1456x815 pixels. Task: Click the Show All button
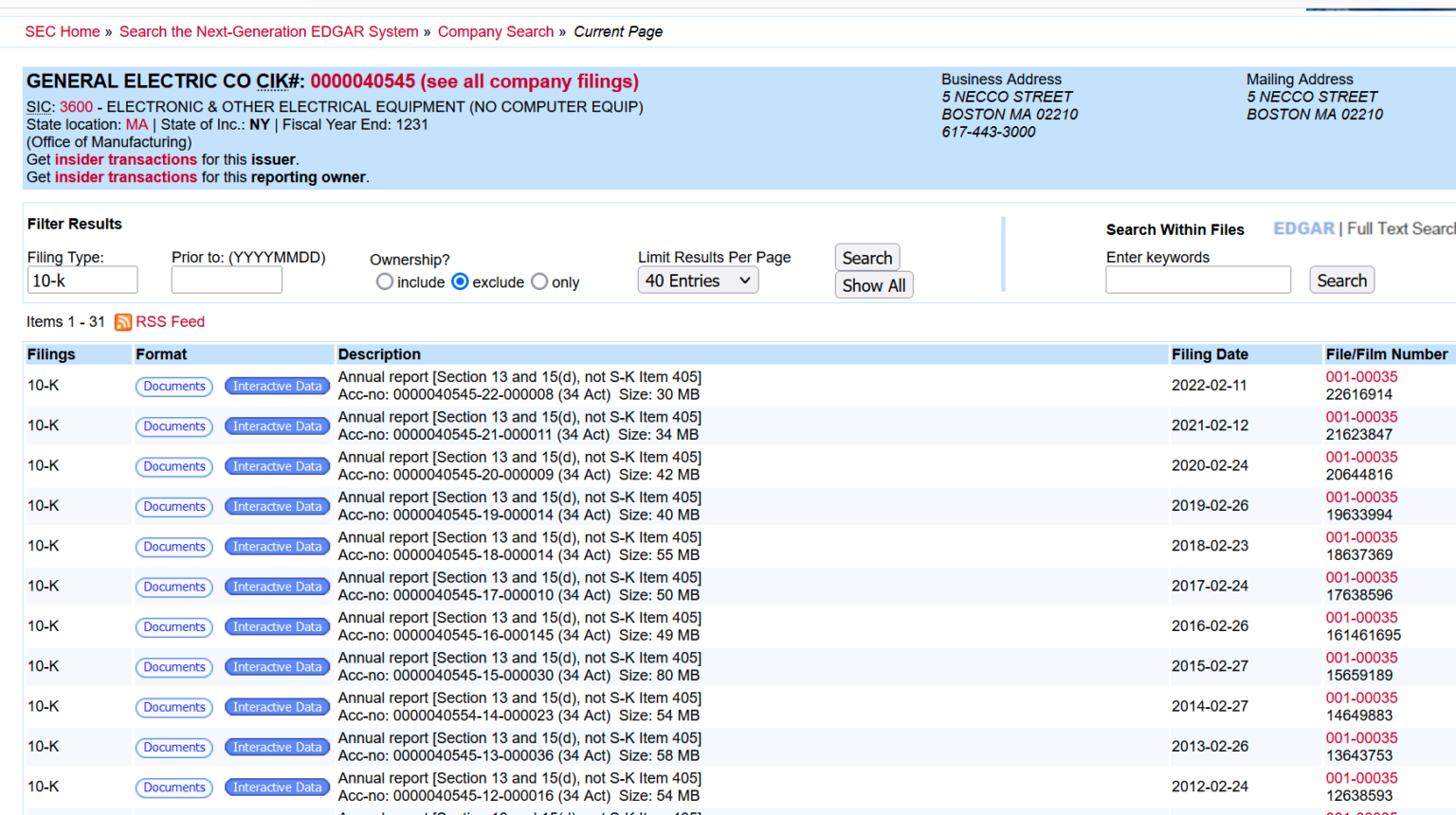[873, 284]
